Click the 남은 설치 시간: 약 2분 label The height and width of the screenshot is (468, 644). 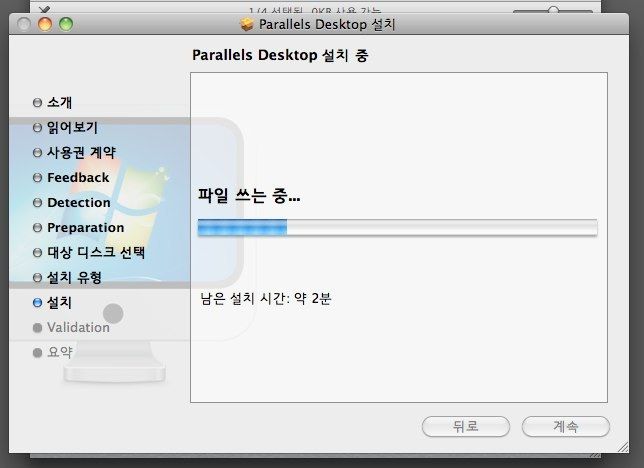[x=266, y=298]
